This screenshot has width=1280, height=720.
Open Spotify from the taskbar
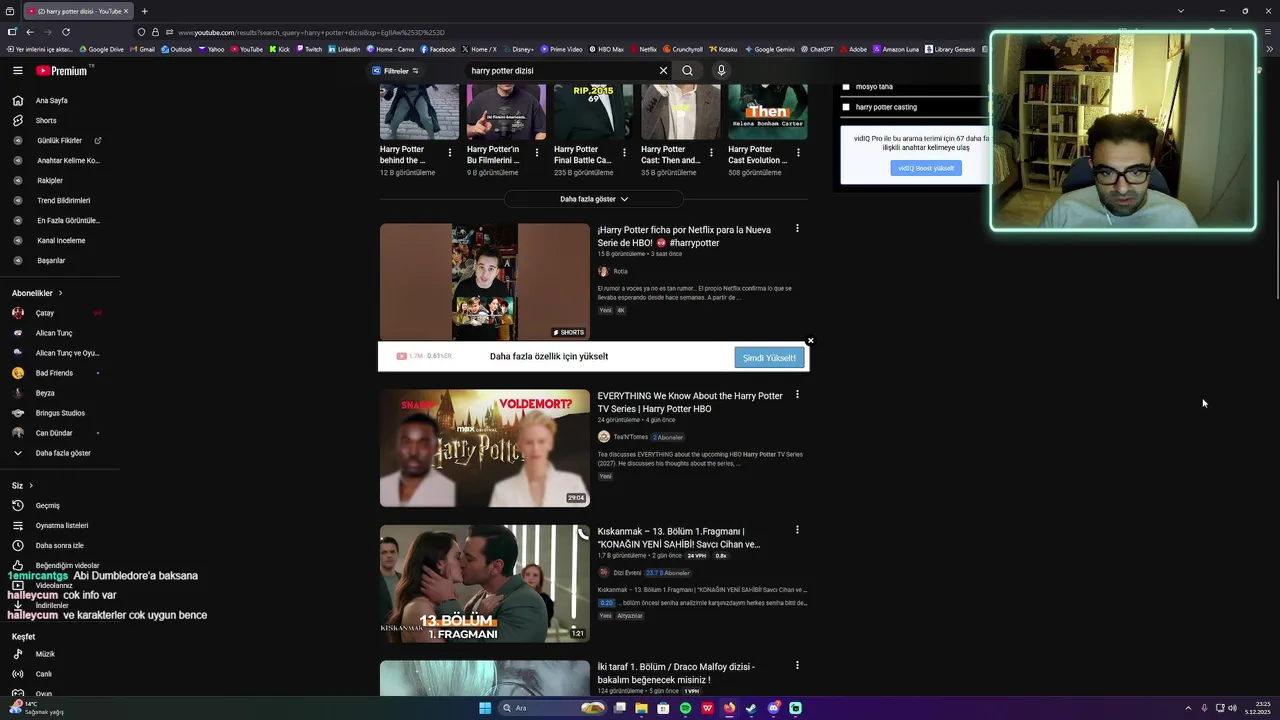pos(685,708)
